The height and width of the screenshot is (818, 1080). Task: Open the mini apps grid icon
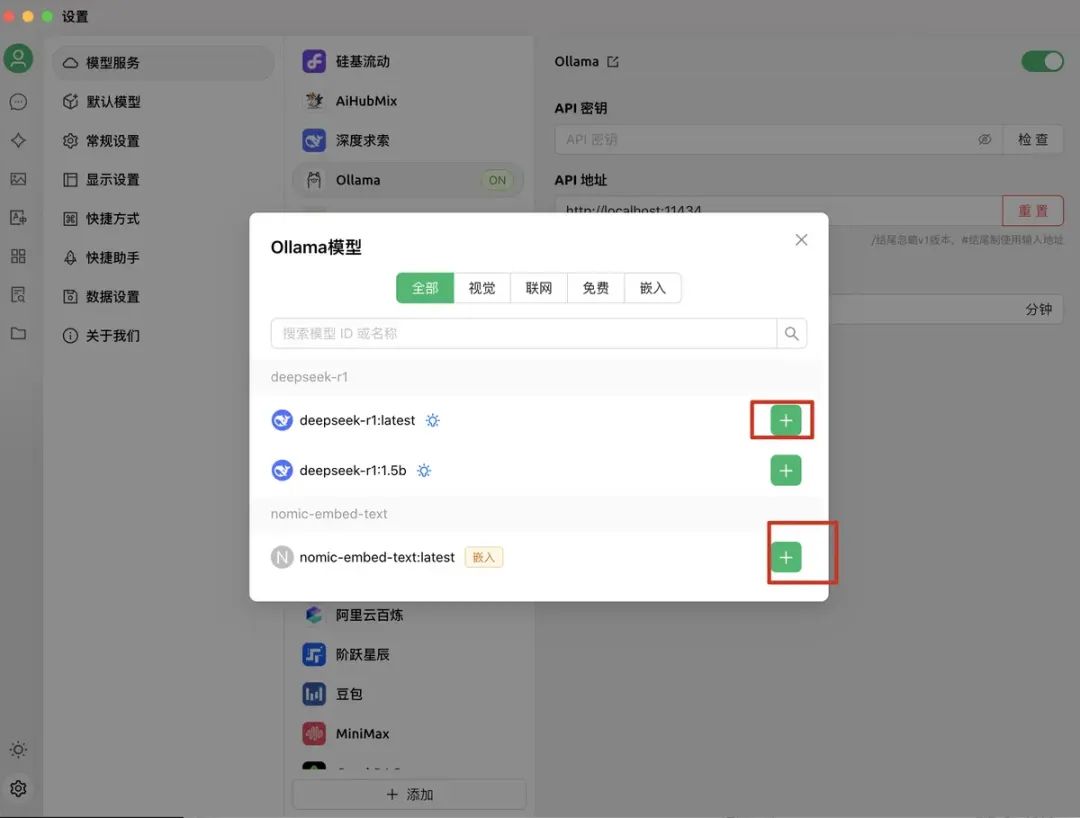[19, 256]
